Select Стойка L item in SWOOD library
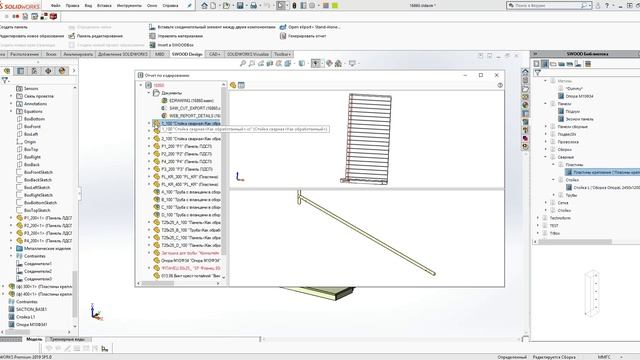 [x=602, y=187]
